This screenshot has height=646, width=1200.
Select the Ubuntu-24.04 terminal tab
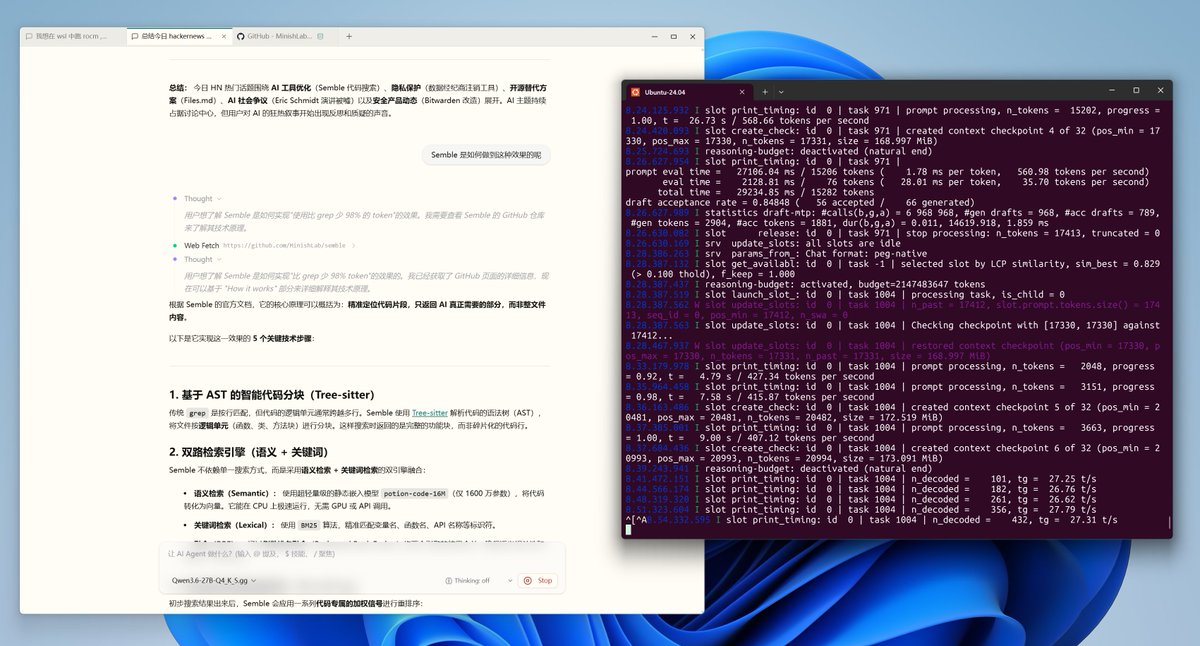(x=690, y=90)
